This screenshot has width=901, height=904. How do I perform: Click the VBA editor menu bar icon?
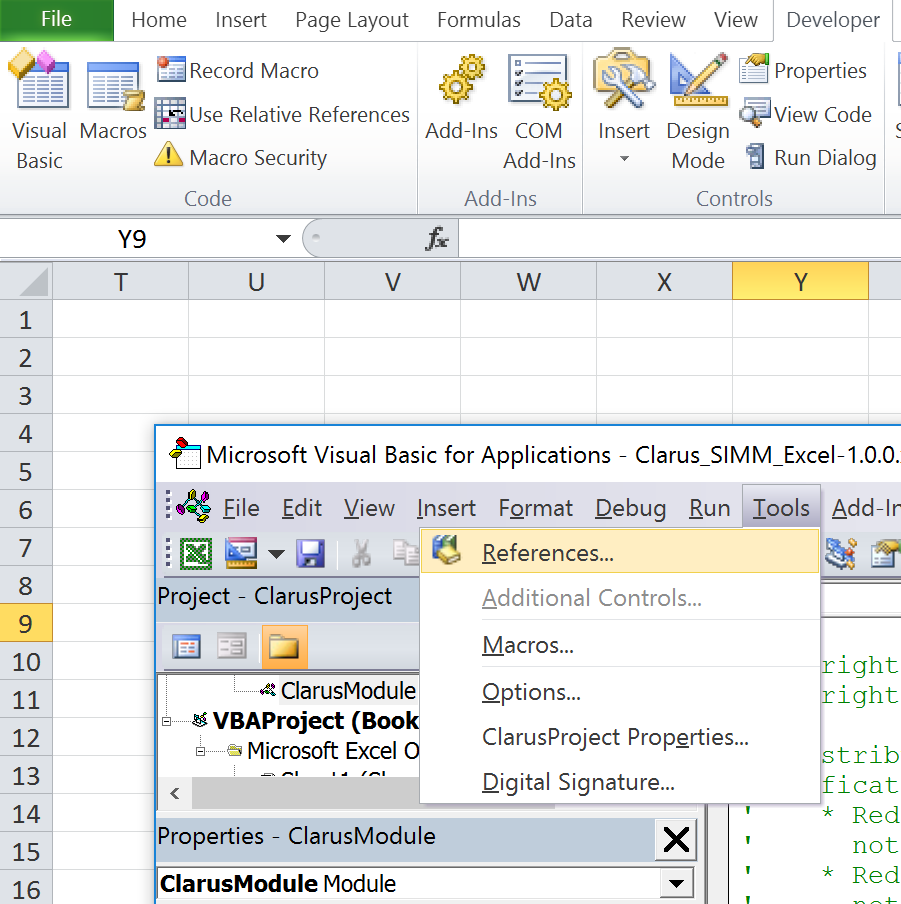click(193, 506)
